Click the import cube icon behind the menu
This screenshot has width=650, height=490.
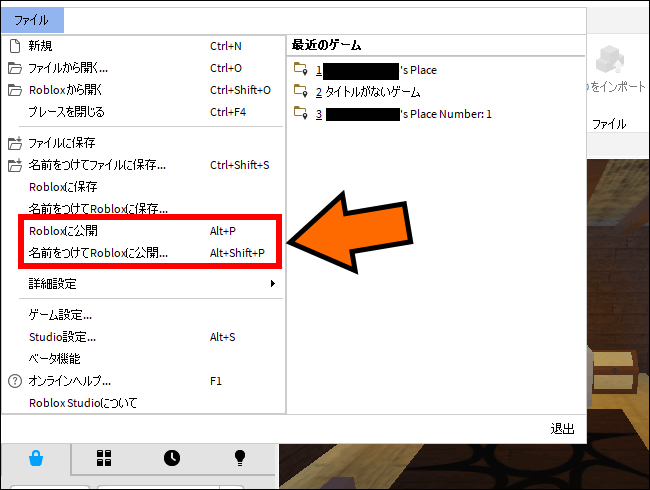[x=610, y=59]
